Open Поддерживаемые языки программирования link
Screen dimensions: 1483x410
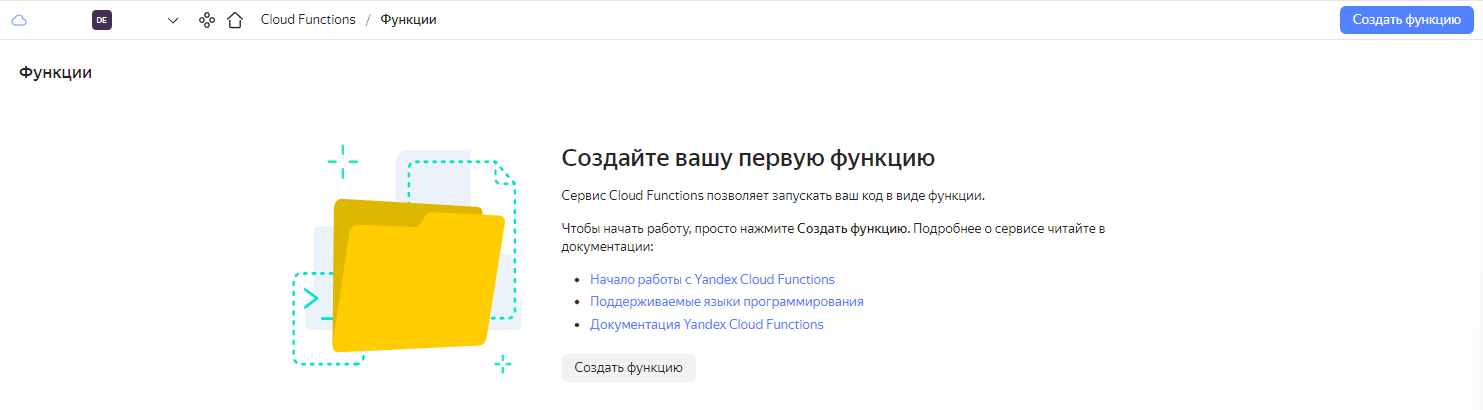[x=726, y=301]
